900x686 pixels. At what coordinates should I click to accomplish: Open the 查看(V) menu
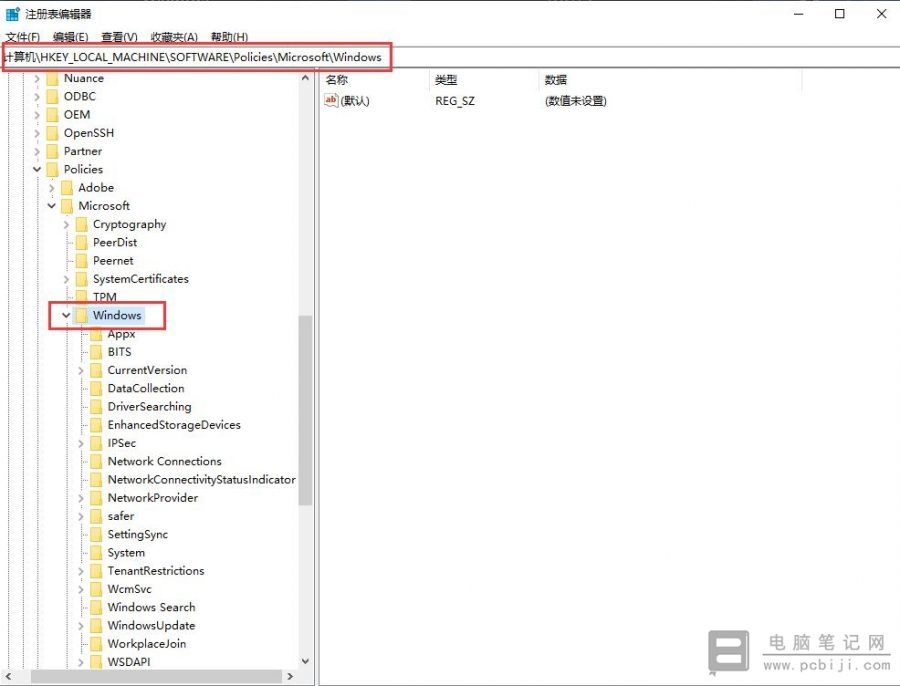point(119,37)
